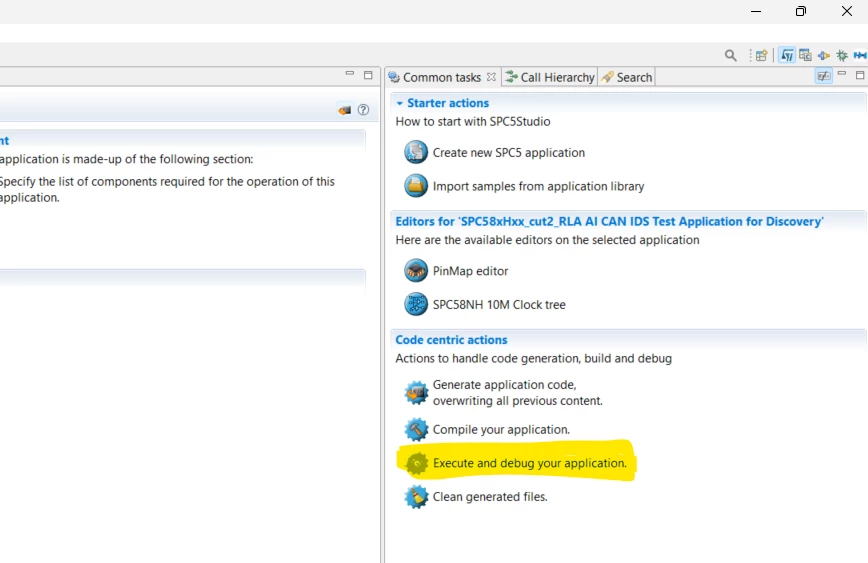Click the Compile your application hammer icon

click(x=416, y=430)
